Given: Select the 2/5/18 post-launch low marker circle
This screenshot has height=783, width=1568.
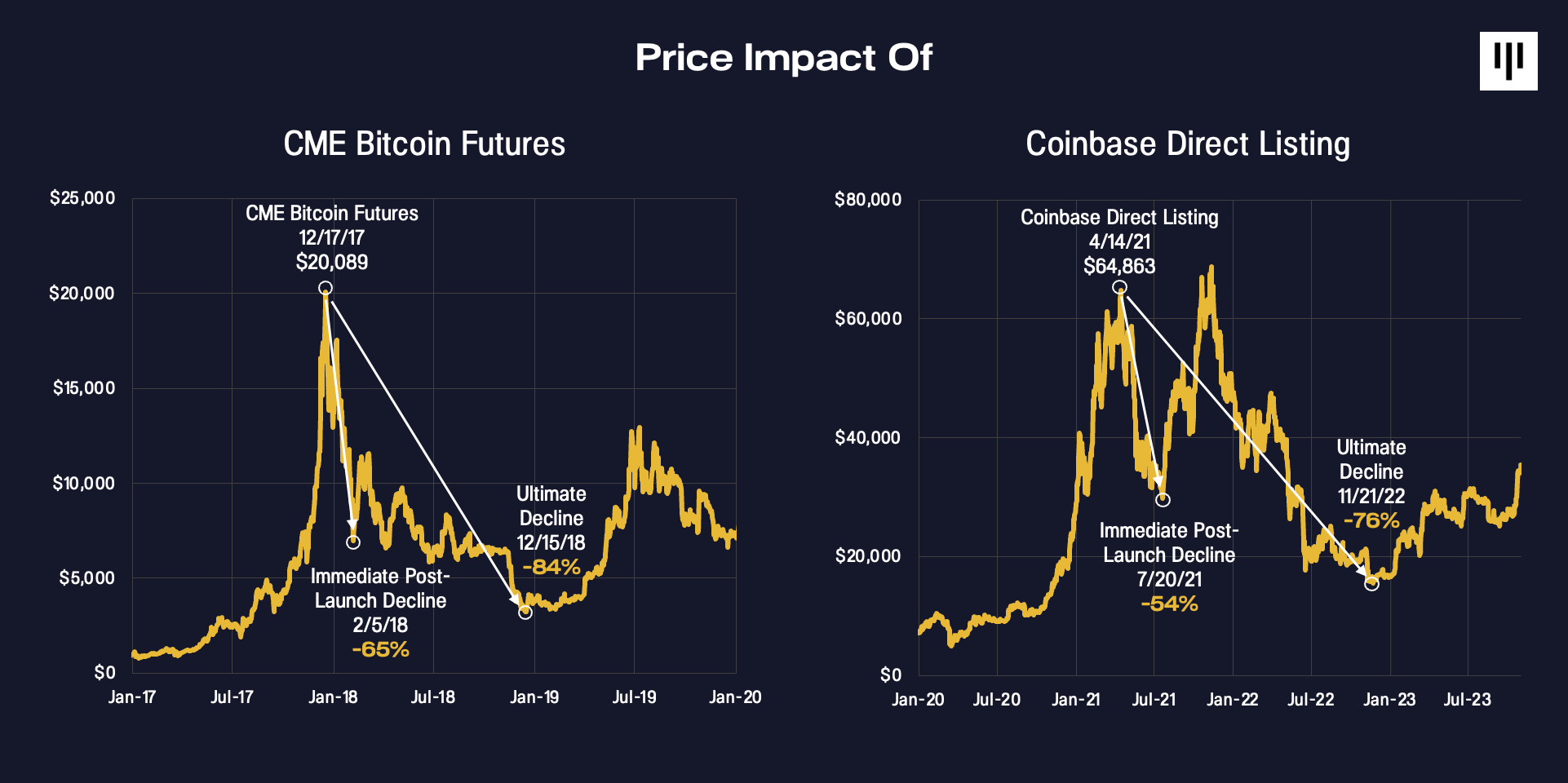Looking at the screenshot, I should coord(353,542).
